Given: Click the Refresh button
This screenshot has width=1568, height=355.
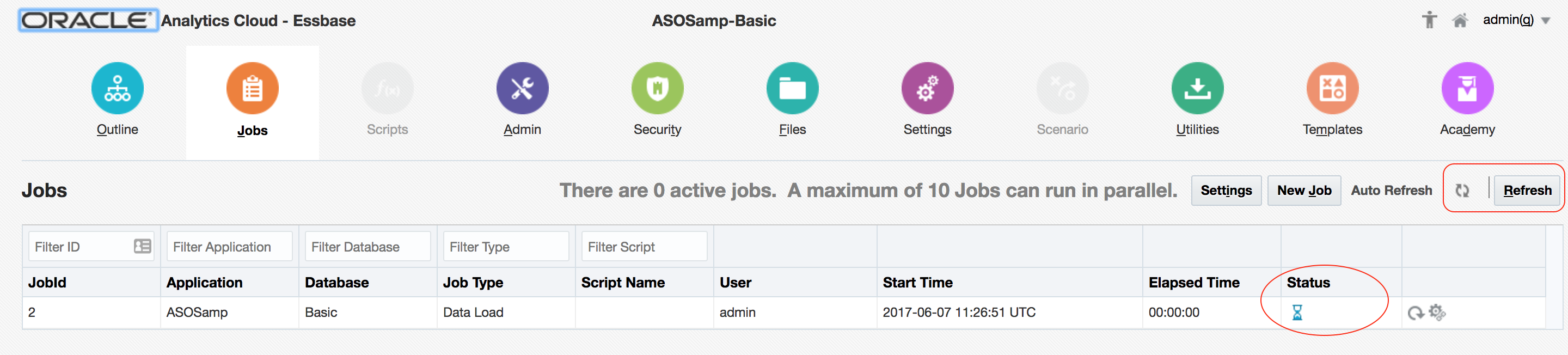Looking at the screenshot, I should click(1527, 191).
